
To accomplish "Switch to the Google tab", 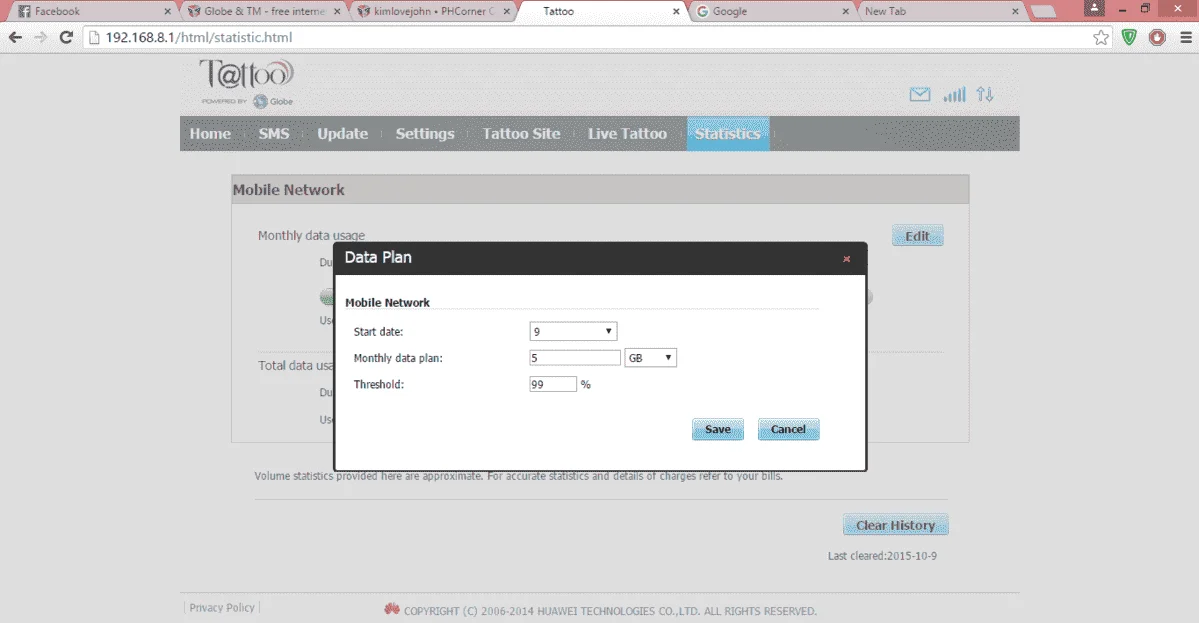I will tap(772, 11).
